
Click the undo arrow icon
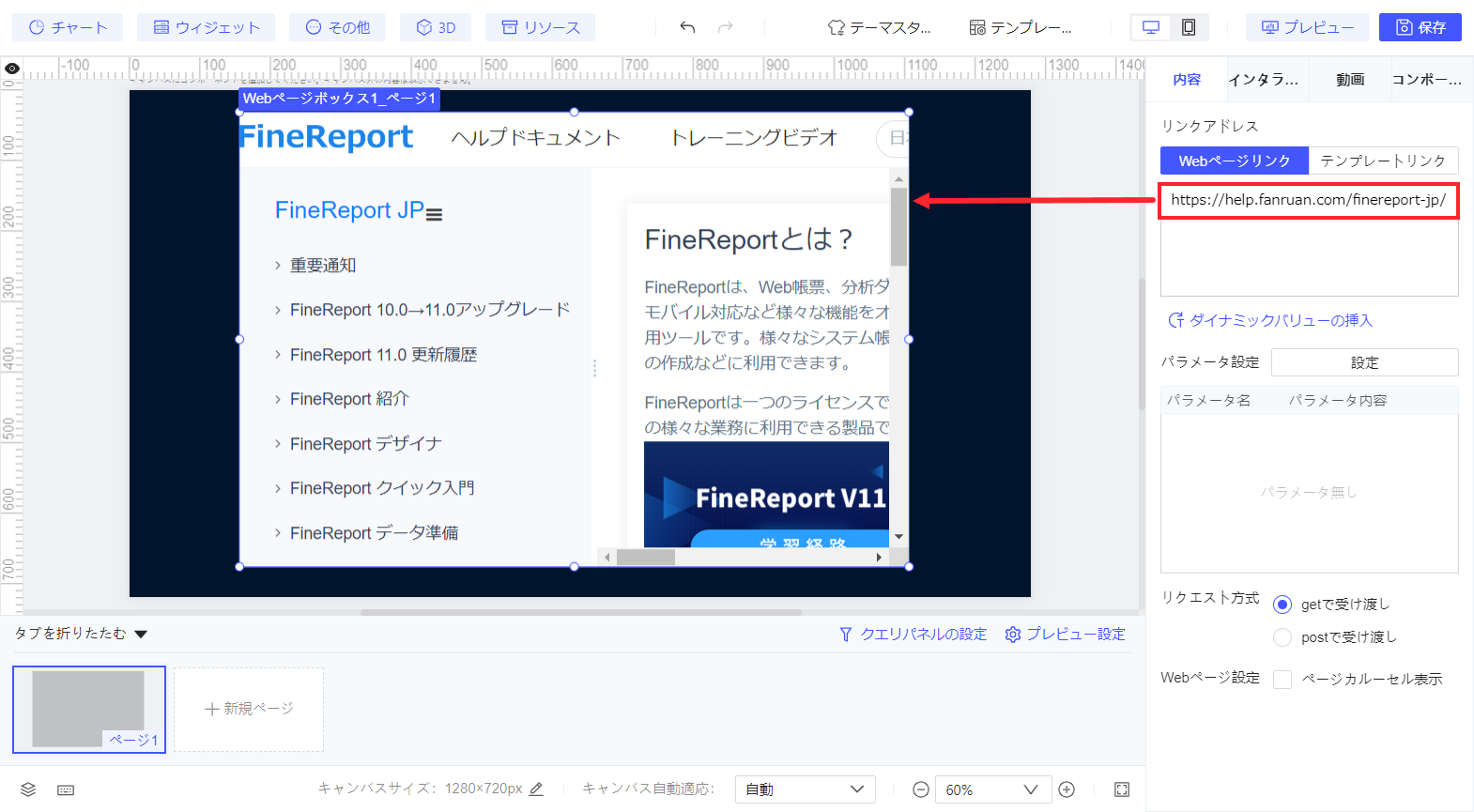687,27
